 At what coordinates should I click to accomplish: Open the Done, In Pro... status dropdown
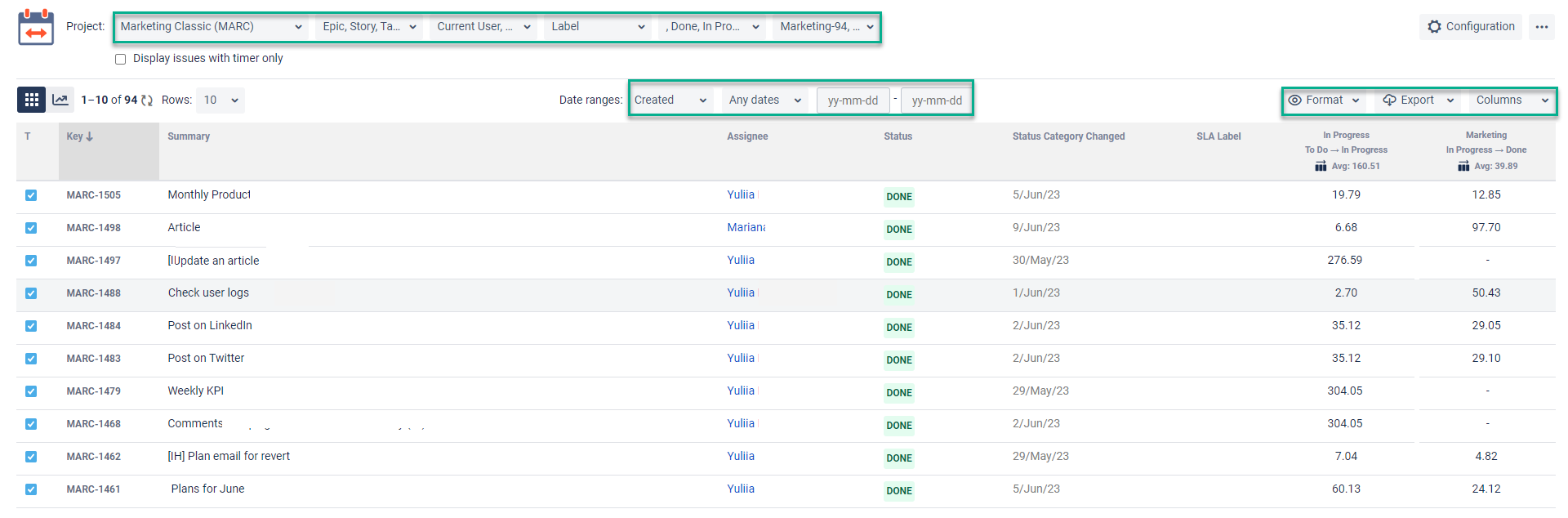(x=713, y=27)
